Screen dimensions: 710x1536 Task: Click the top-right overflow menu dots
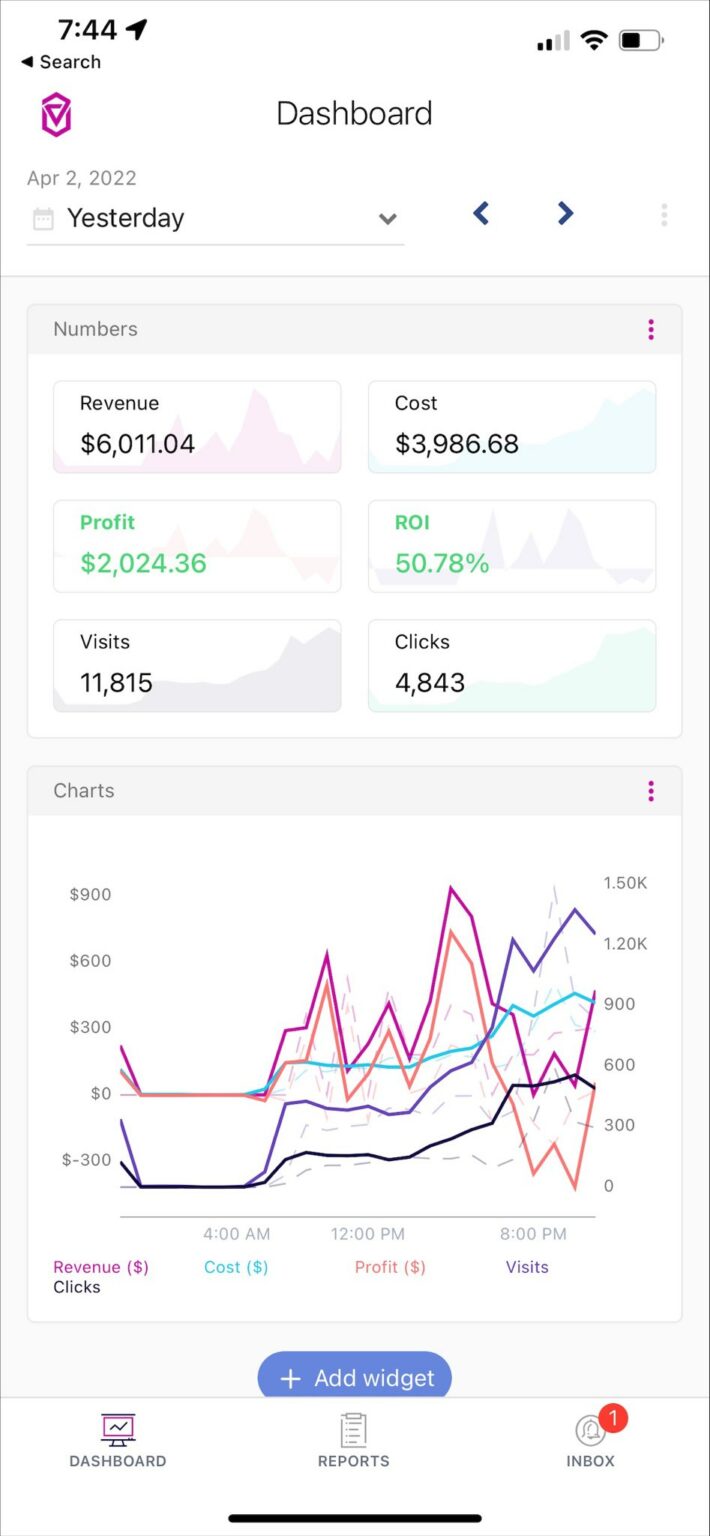point(664,213)
